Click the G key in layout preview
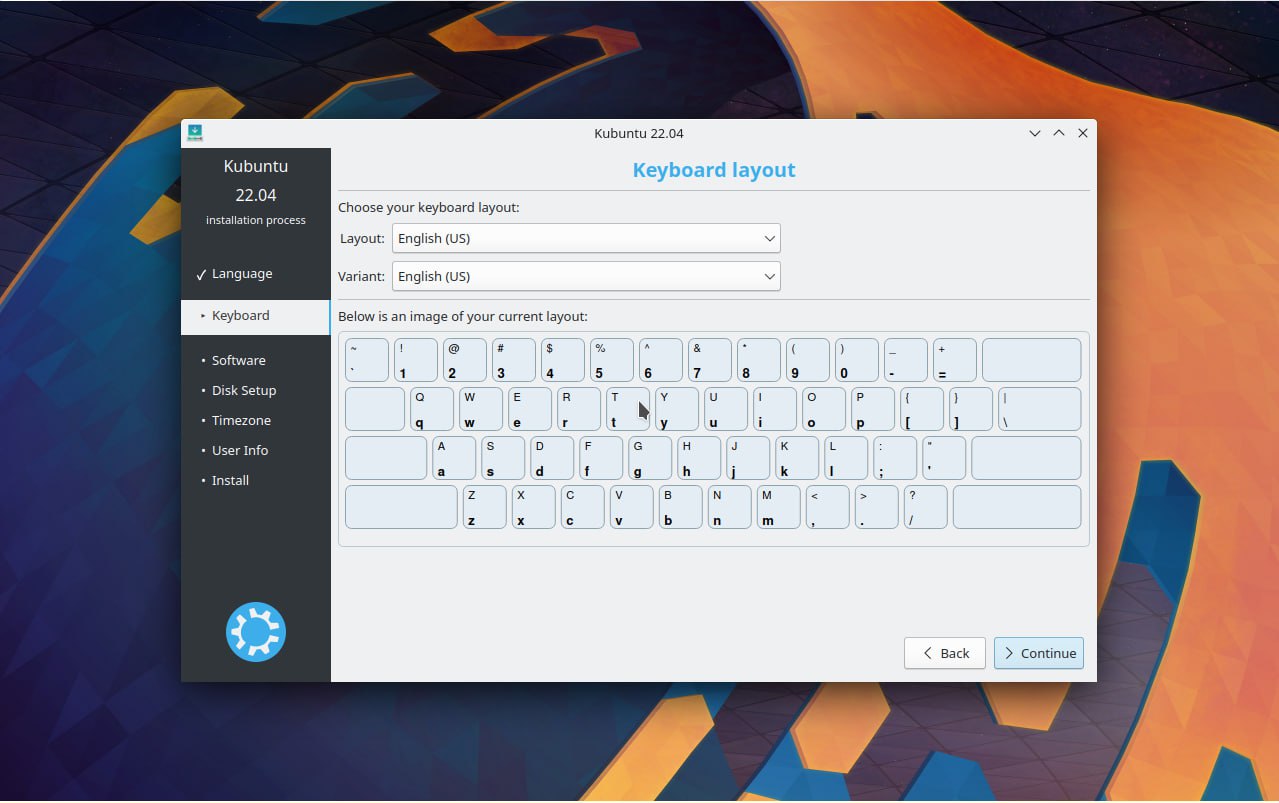Screen dimensions: 1279x803 tap(650, 458)
